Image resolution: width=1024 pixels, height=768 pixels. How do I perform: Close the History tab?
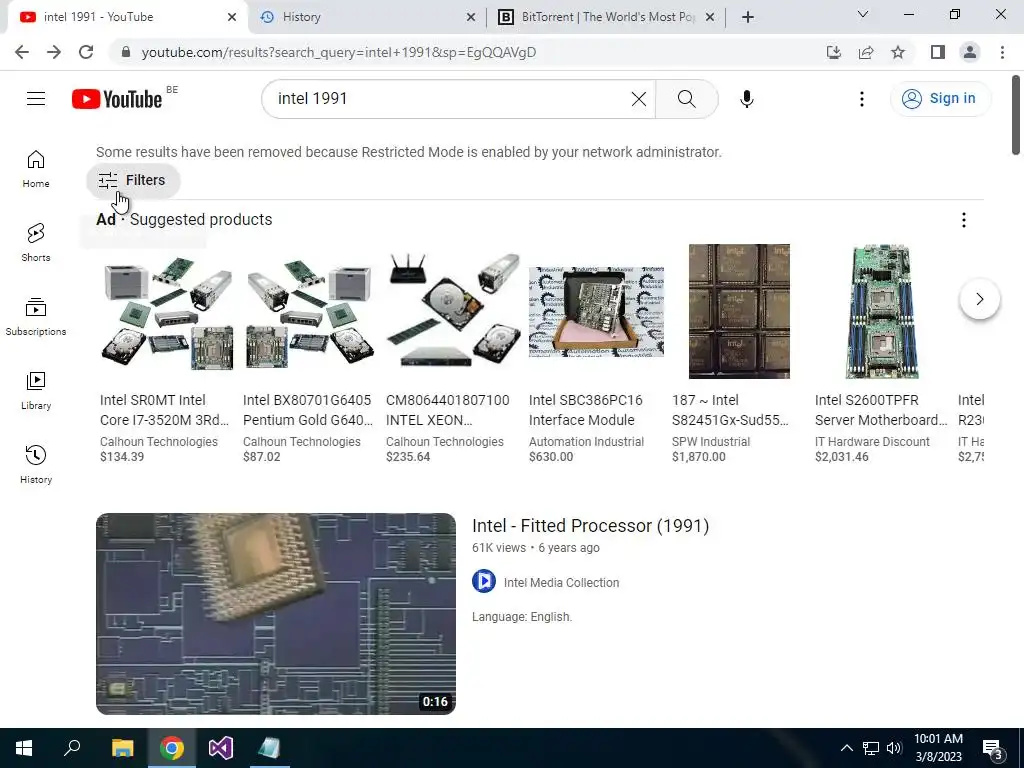coord(471,17)
